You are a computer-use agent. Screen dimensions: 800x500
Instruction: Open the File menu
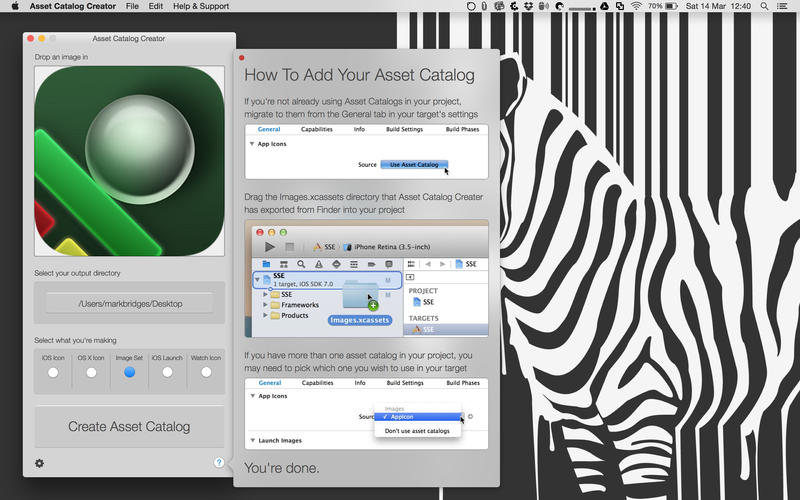[132, 6]
